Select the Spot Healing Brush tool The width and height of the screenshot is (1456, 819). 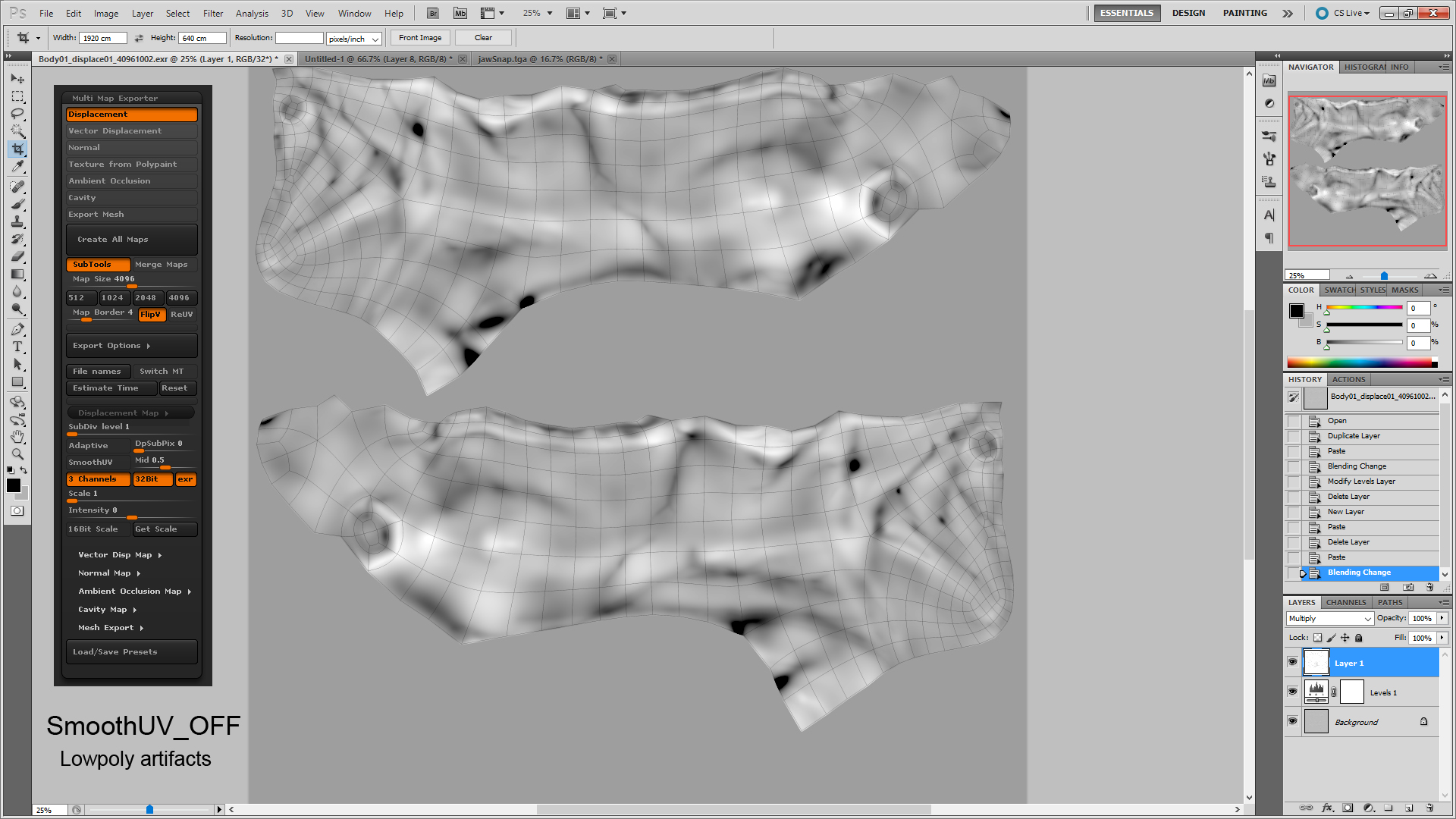click(x=17, y=187)
